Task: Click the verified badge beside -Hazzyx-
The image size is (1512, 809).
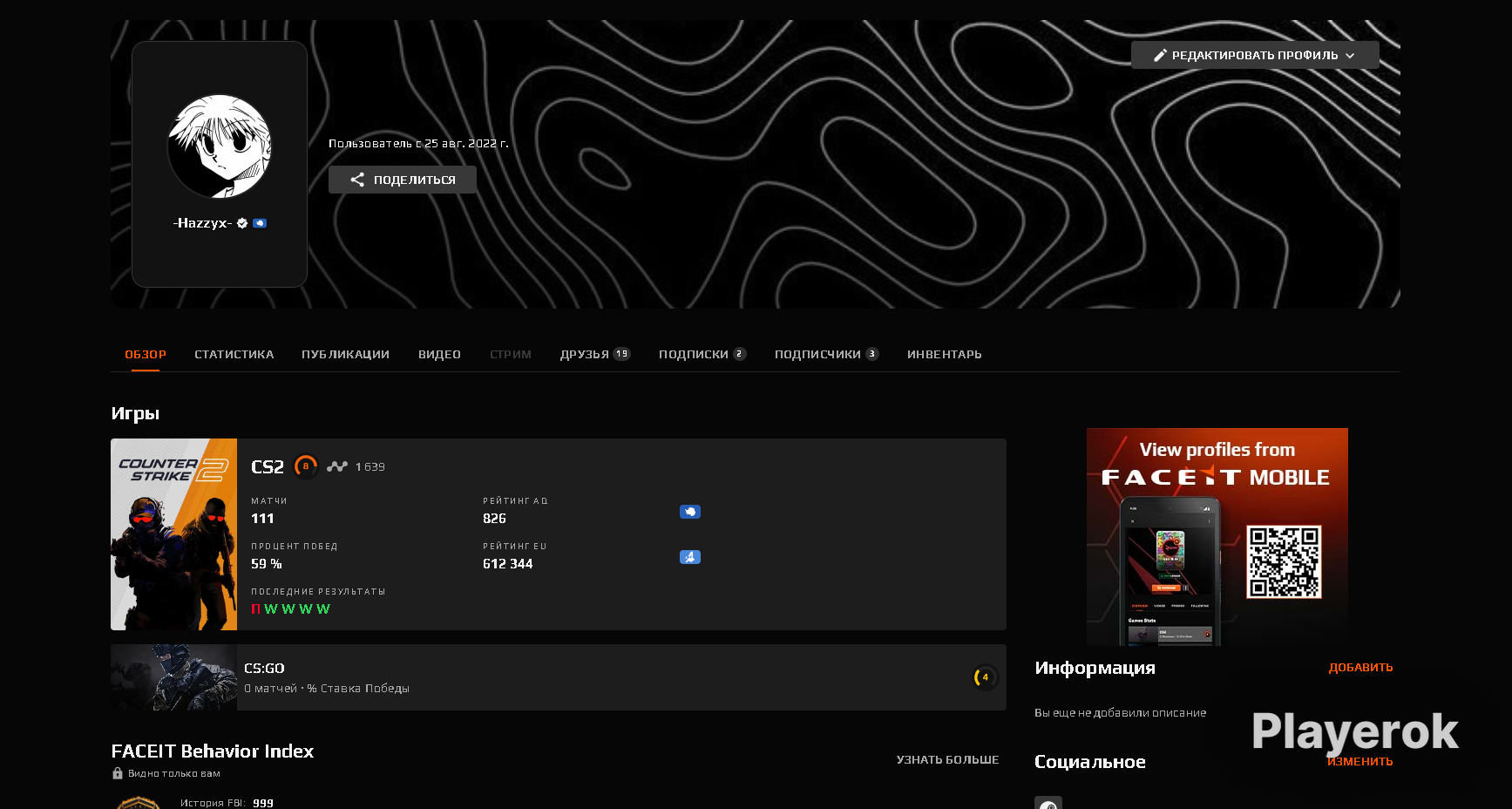Action: pos(242,223)
